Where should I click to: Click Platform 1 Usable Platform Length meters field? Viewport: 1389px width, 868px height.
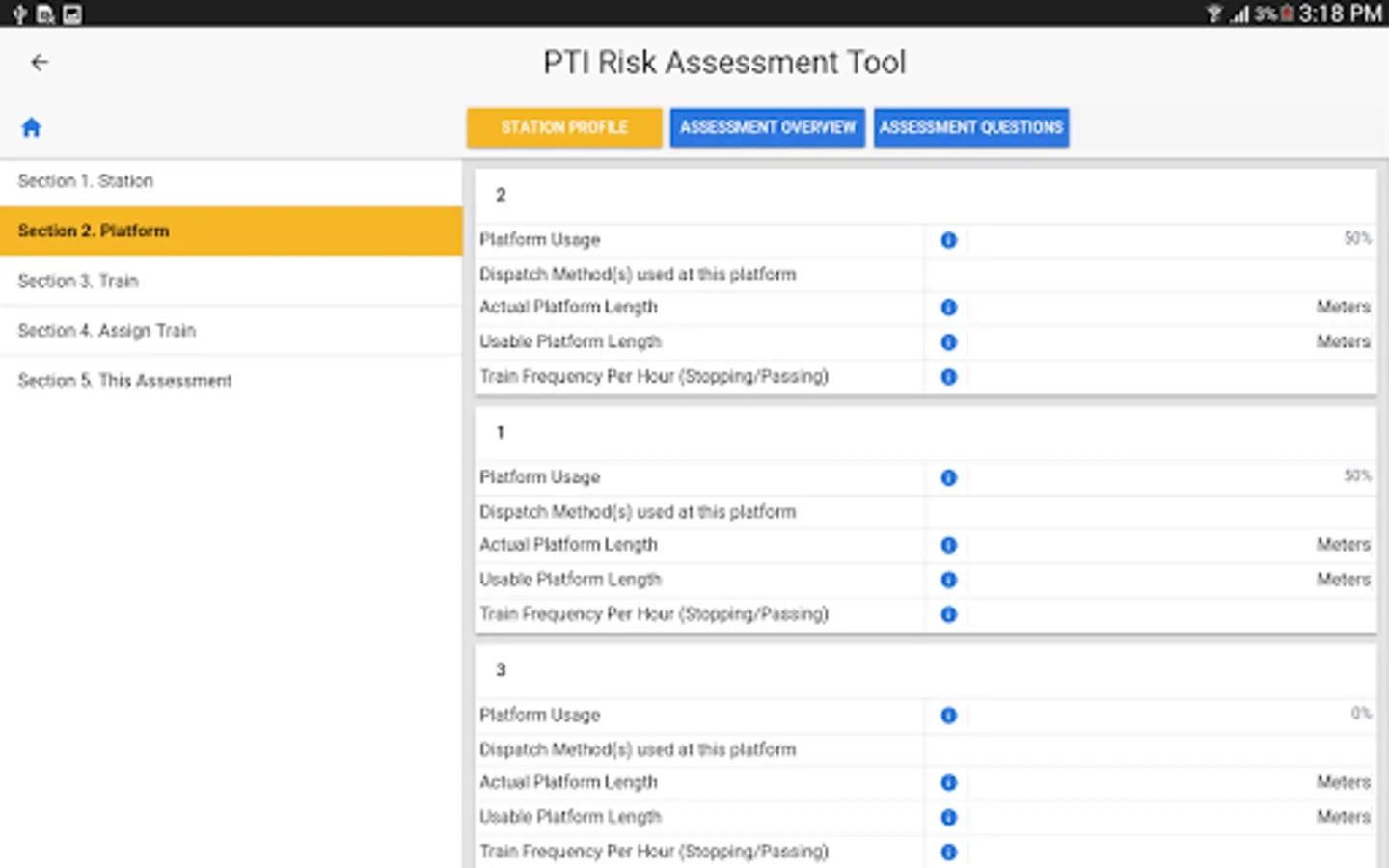tap(1157, 580)
